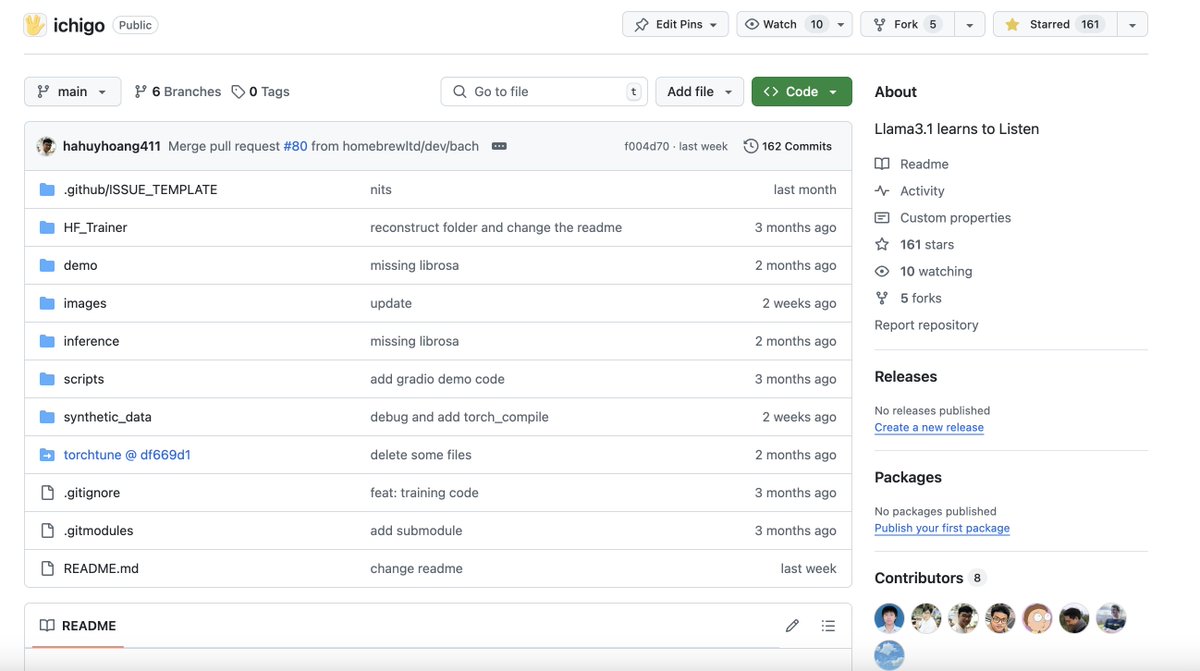Open the 'change readme' commit message
Screen dimensions: 1200x671
point(416,569)
